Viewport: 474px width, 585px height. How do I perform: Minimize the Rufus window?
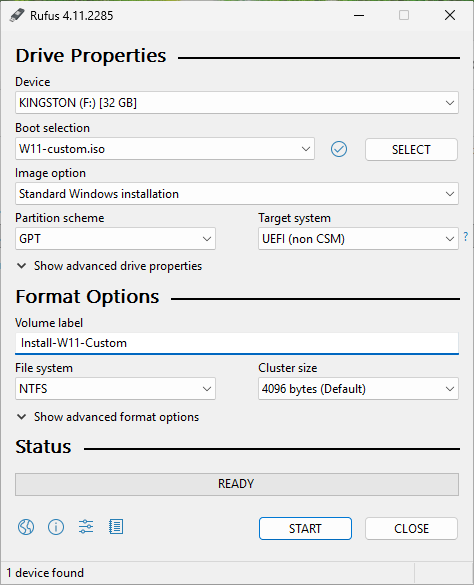coord(359,15)
